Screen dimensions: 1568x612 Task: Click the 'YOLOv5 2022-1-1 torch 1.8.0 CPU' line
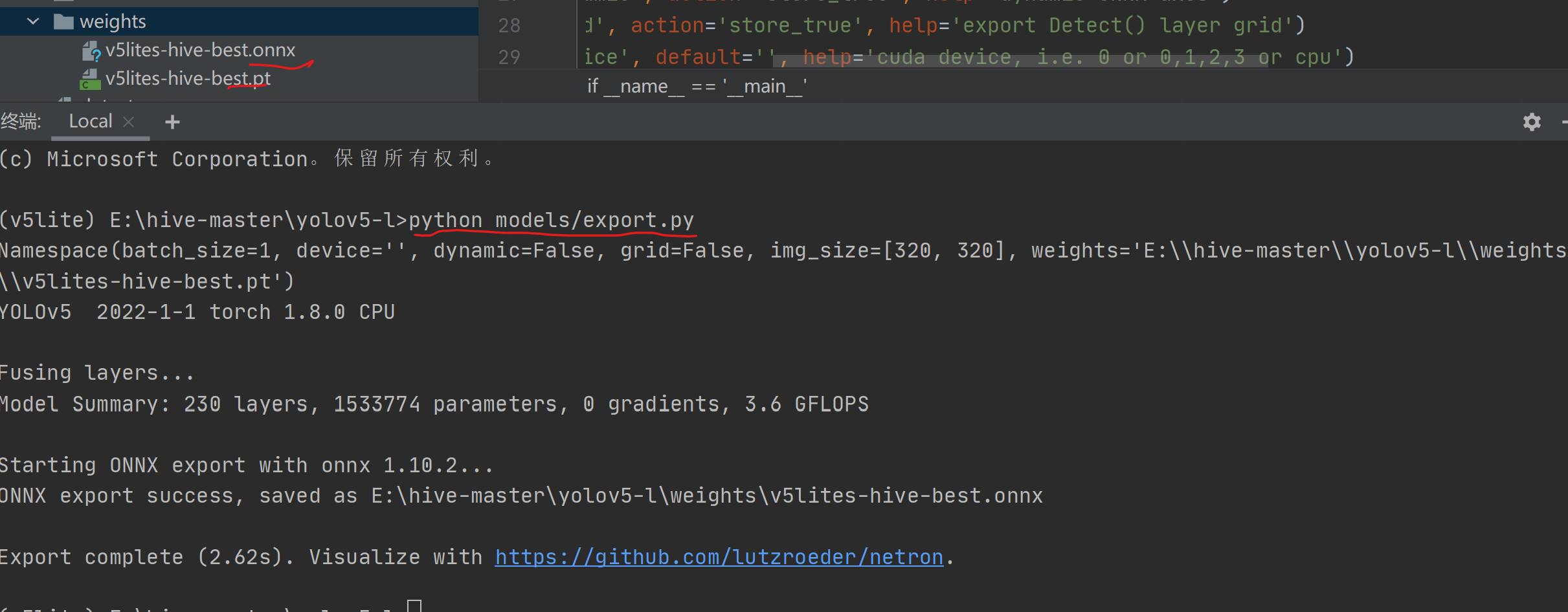(197, 312)
